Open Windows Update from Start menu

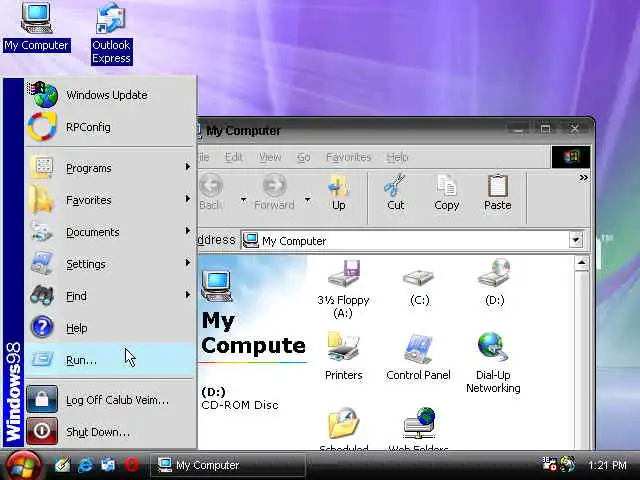point(110,95)
